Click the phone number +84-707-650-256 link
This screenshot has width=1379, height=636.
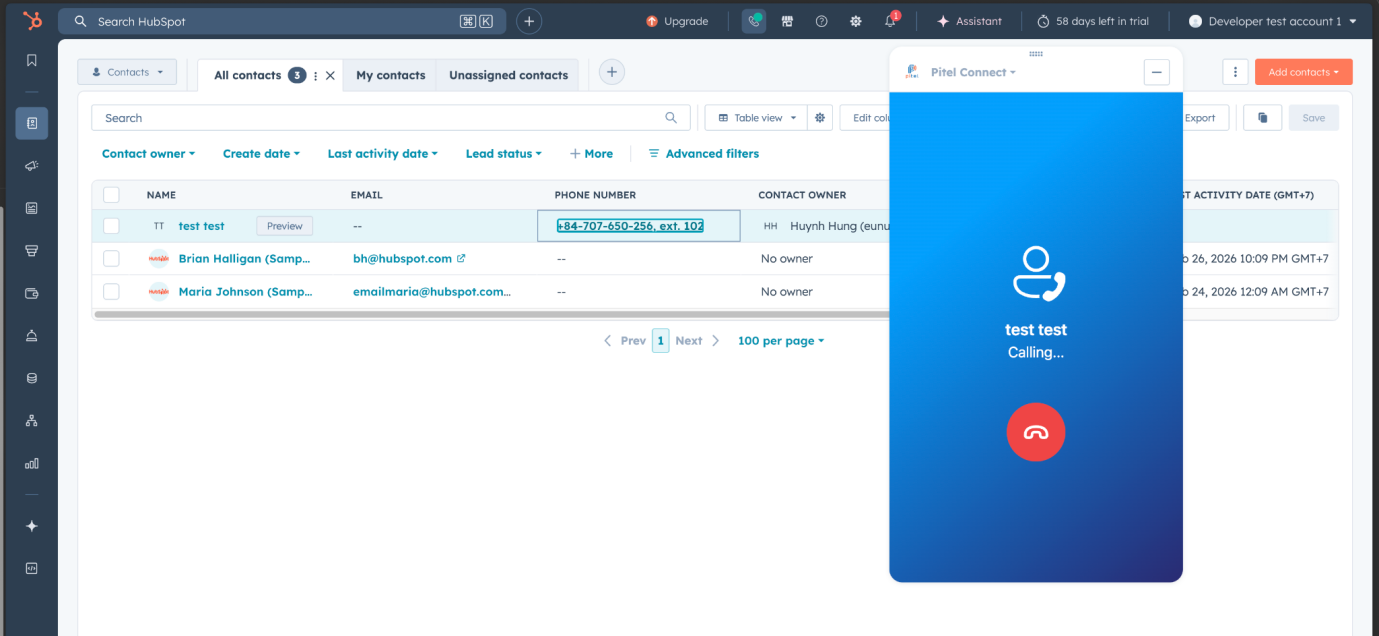630,226
